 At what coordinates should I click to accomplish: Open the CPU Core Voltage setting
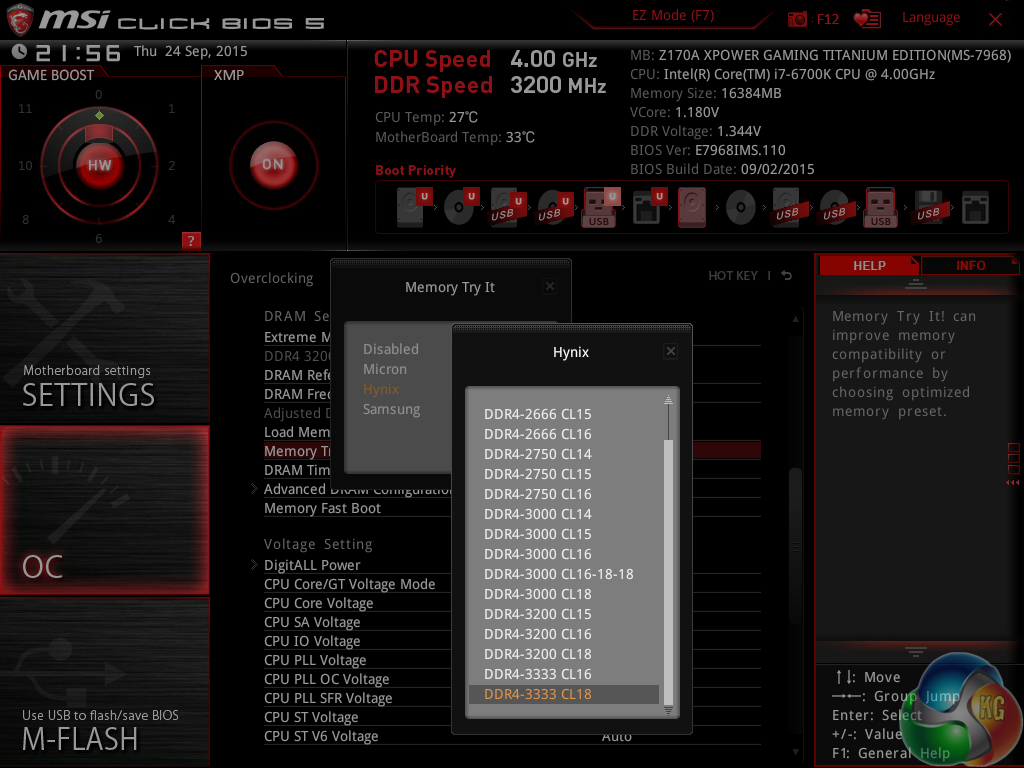(x=319, y=603)
